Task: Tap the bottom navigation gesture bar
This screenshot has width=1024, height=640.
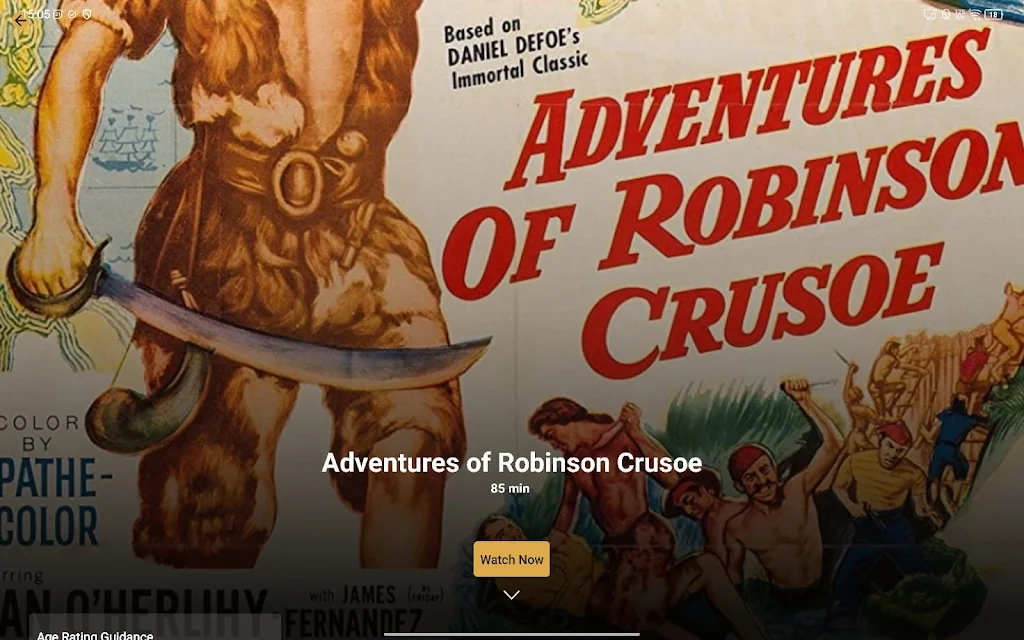Action: (511, 633)
